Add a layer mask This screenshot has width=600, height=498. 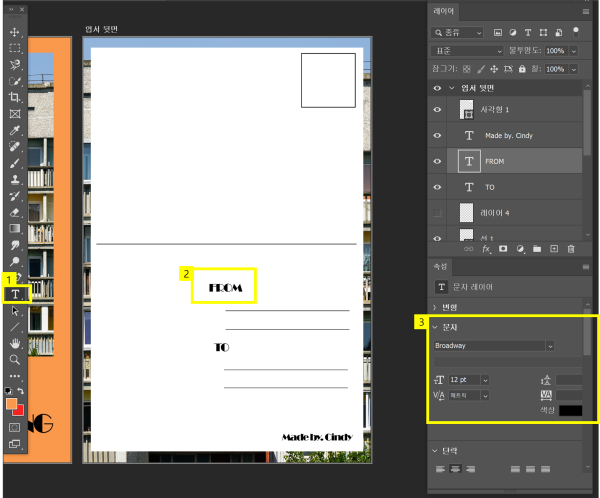pyautogui.click(x=503, y=249)
